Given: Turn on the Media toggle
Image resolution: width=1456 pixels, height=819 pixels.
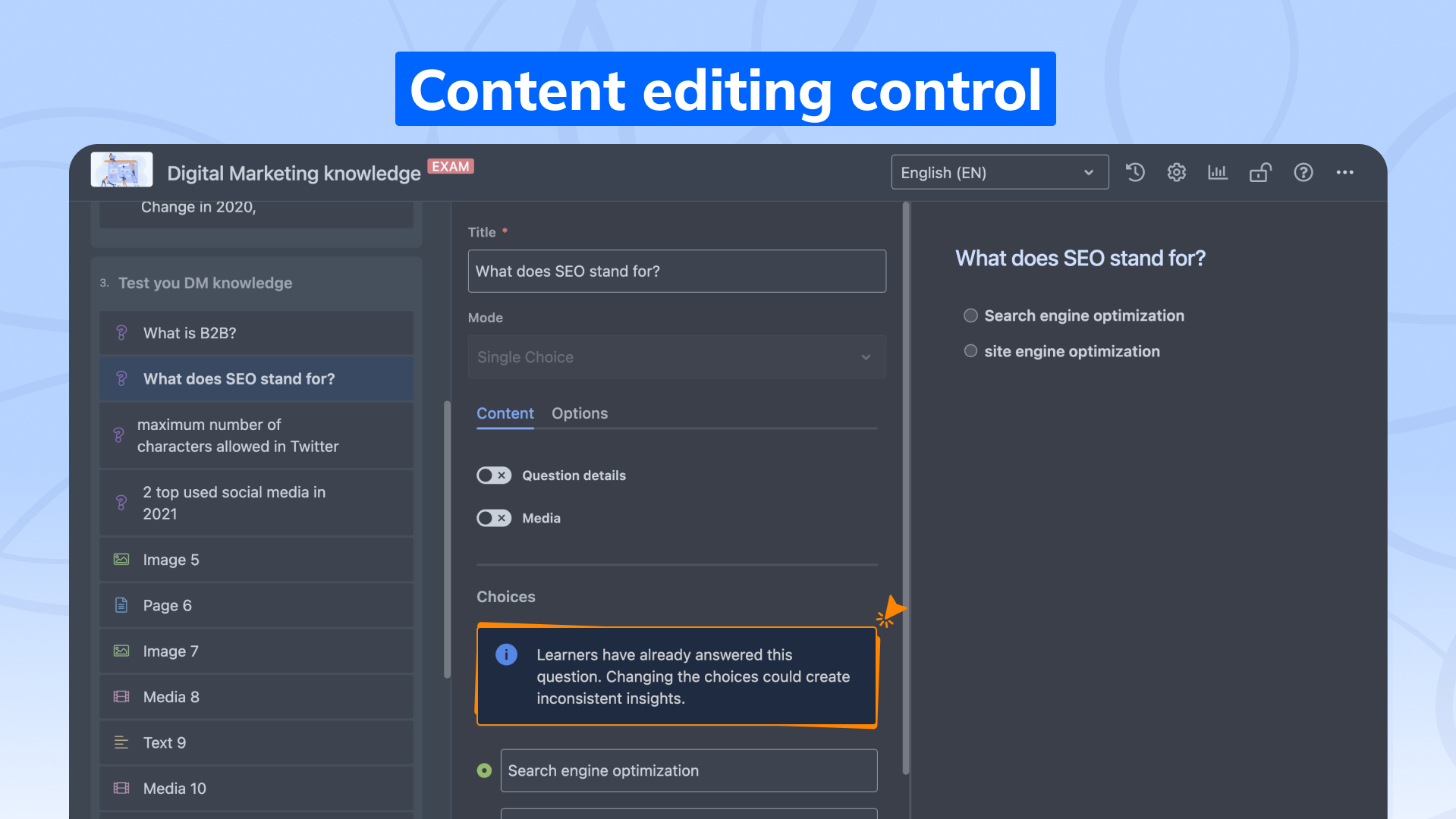Looking at the screenshot, I should pyautogui.click(x=493, y=518).
